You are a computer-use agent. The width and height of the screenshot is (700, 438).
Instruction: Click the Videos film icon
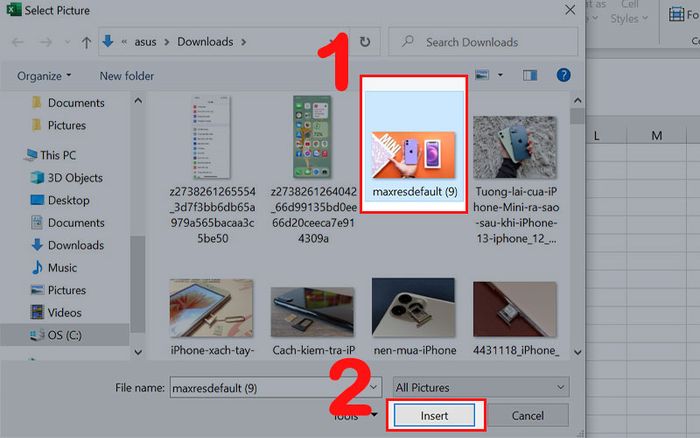(37, 312)
